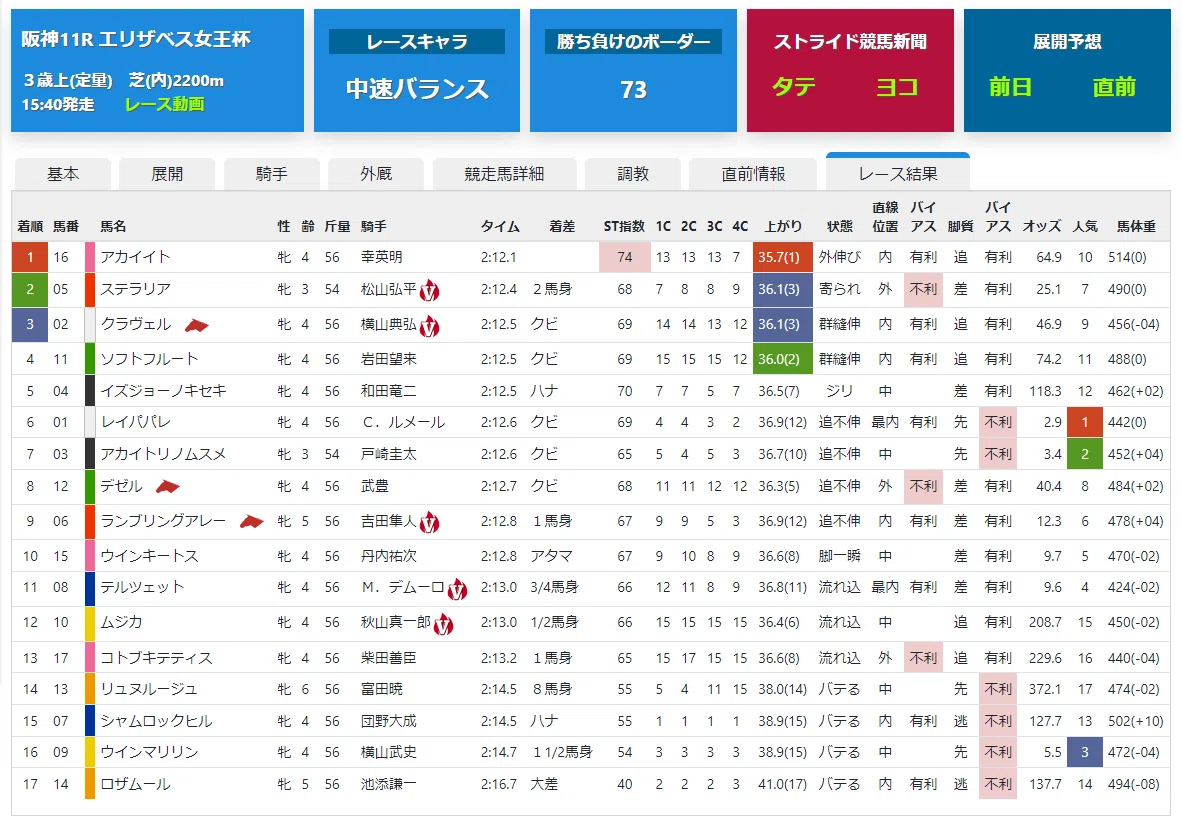Open the レース動画 link
The image size is (1182, 826).
coord(164,104)
